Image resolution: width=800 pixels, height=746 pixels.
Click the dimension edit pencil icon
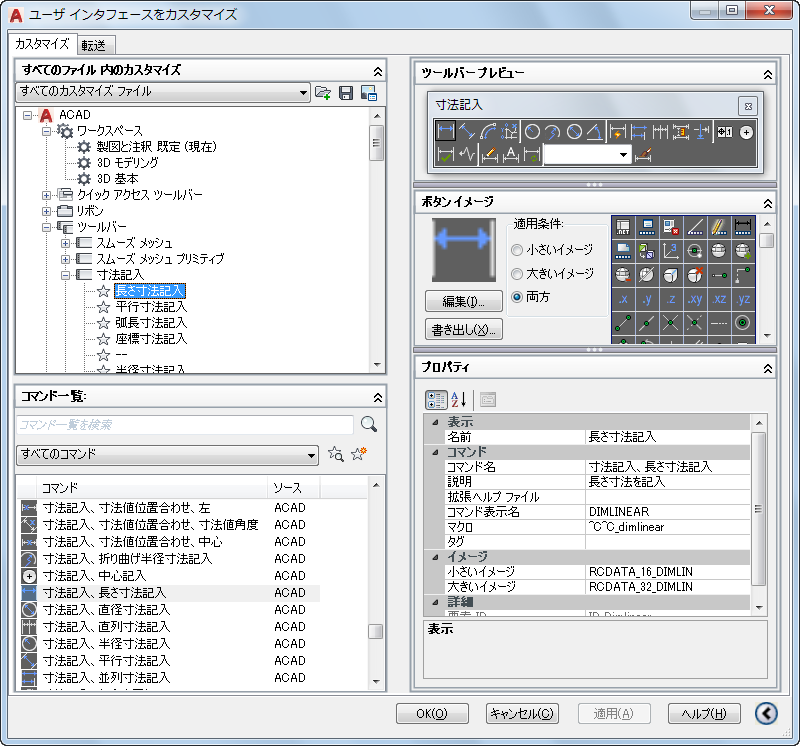click(489, 155)
